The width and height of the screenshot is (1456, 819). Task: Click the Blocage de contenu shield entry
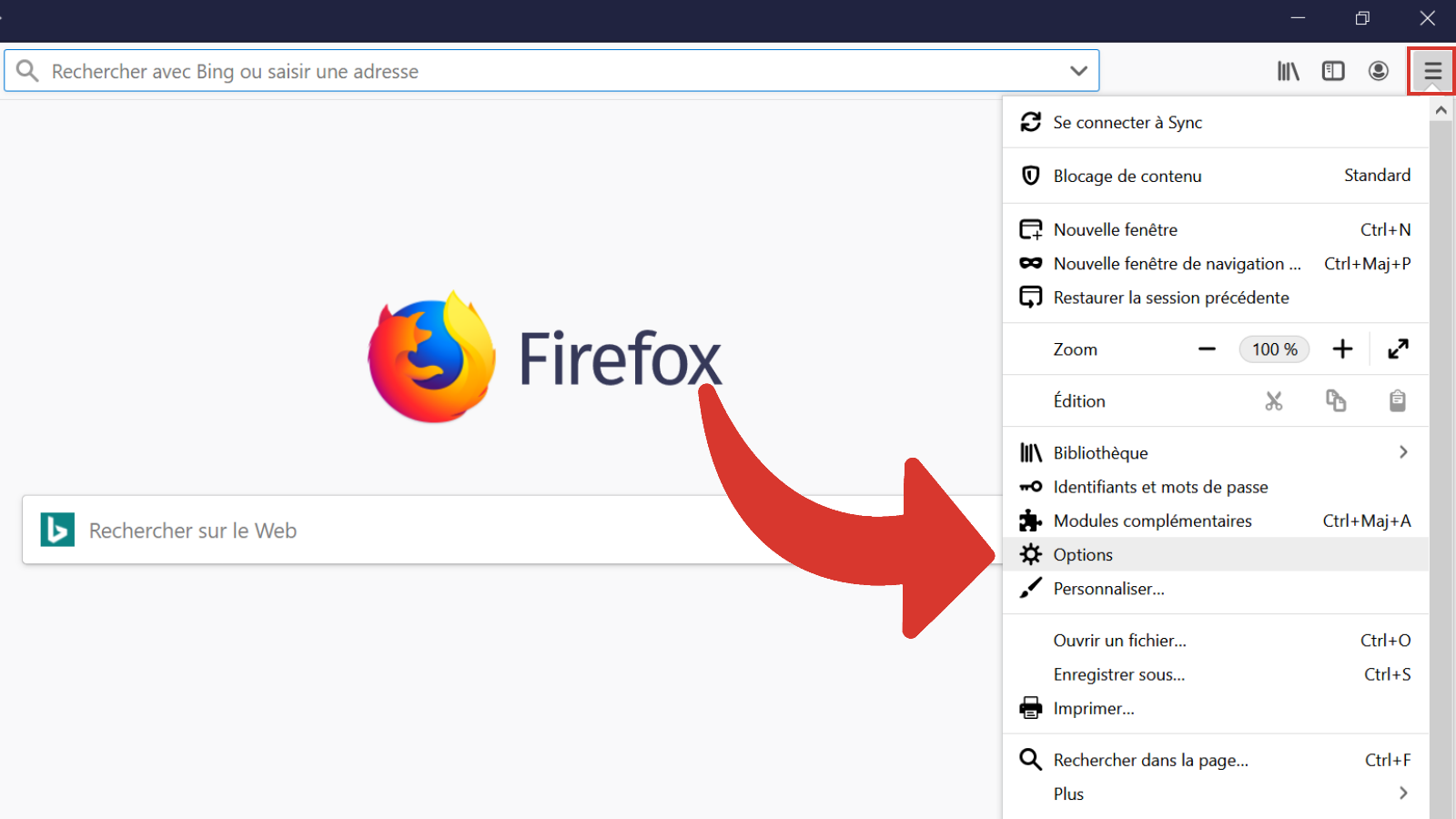(1127, 176)
